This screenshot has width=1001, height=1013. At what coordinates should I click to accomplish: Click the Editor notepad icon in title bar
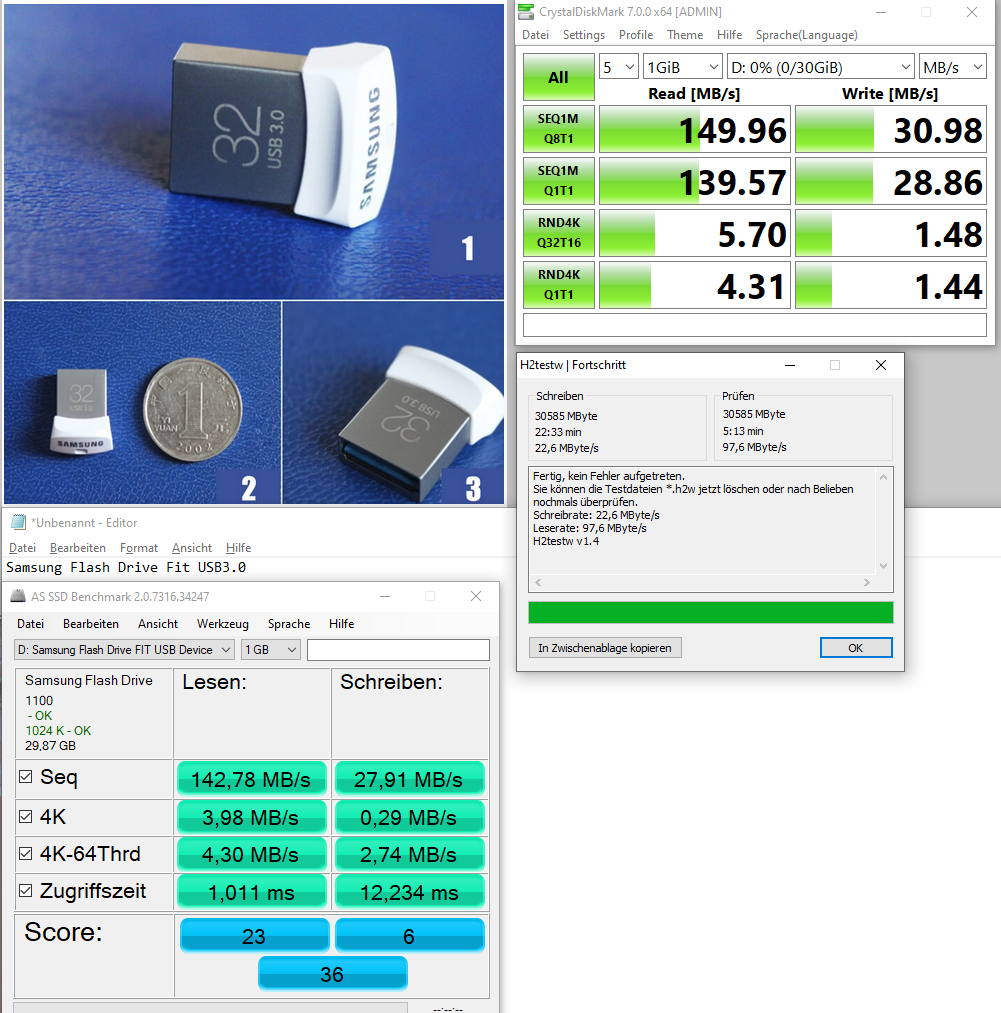point(18,522)
